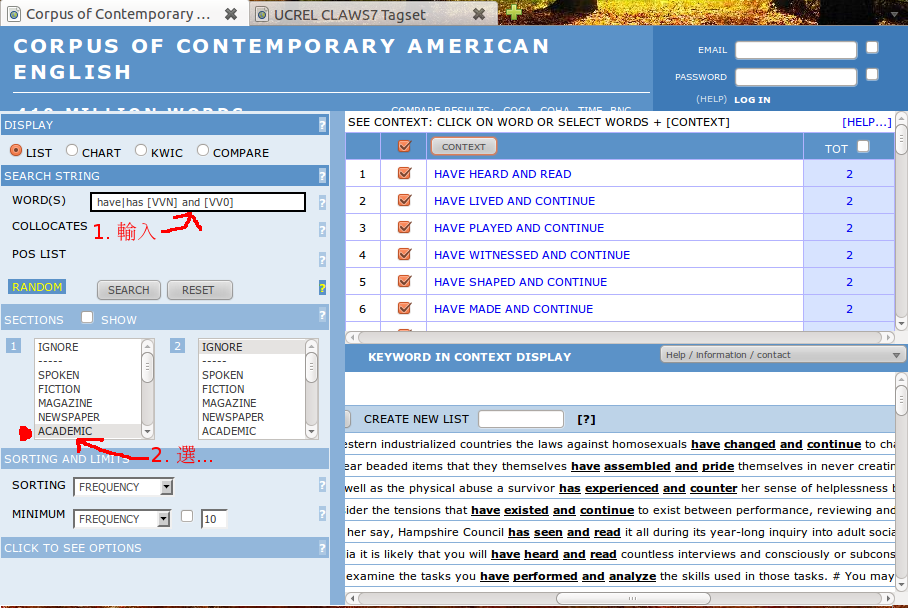The width and height of the screenshot is (908, 608).
Task: Switch to Corpus of Contemporary tab
Action: pos(118,14)
